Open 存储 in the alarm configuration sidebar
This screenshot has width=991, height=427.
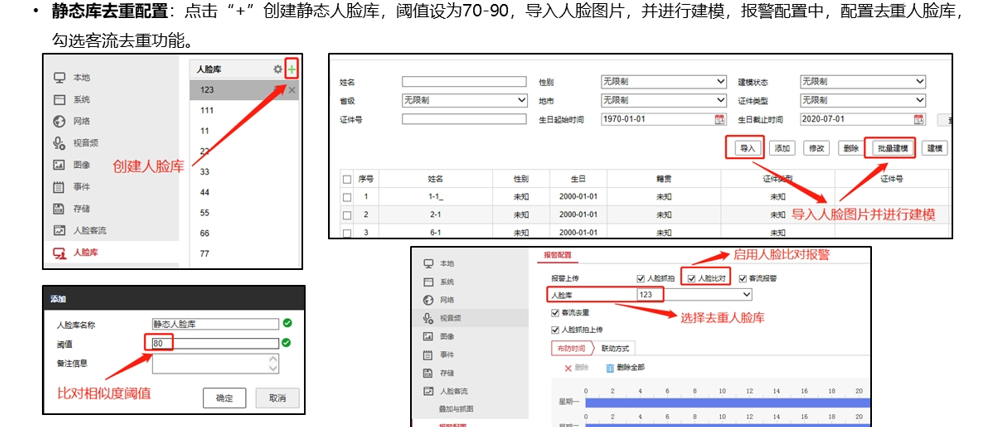(447, 373)
